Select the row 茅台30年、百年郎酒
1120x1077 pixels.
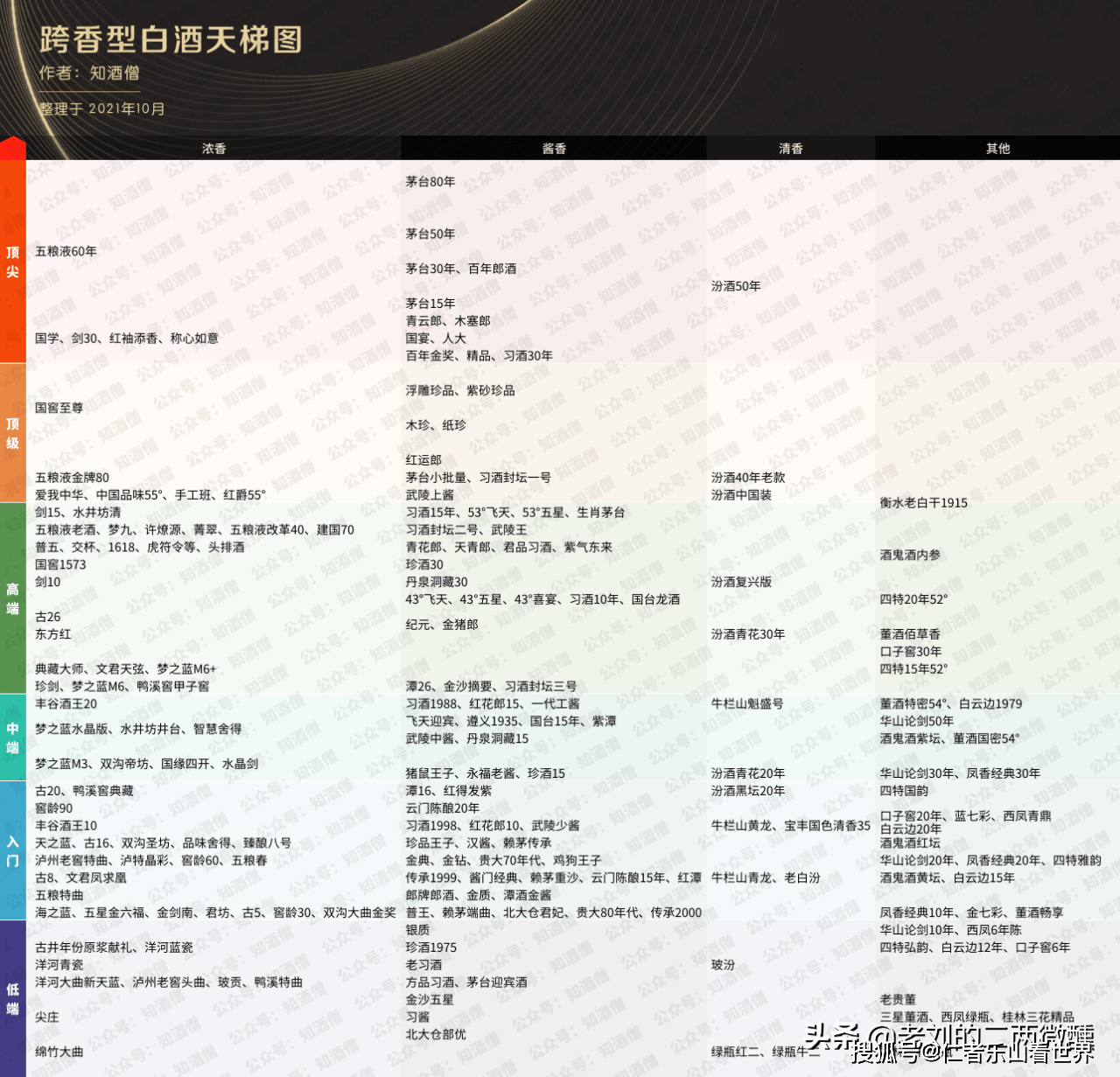click(461, 269)
